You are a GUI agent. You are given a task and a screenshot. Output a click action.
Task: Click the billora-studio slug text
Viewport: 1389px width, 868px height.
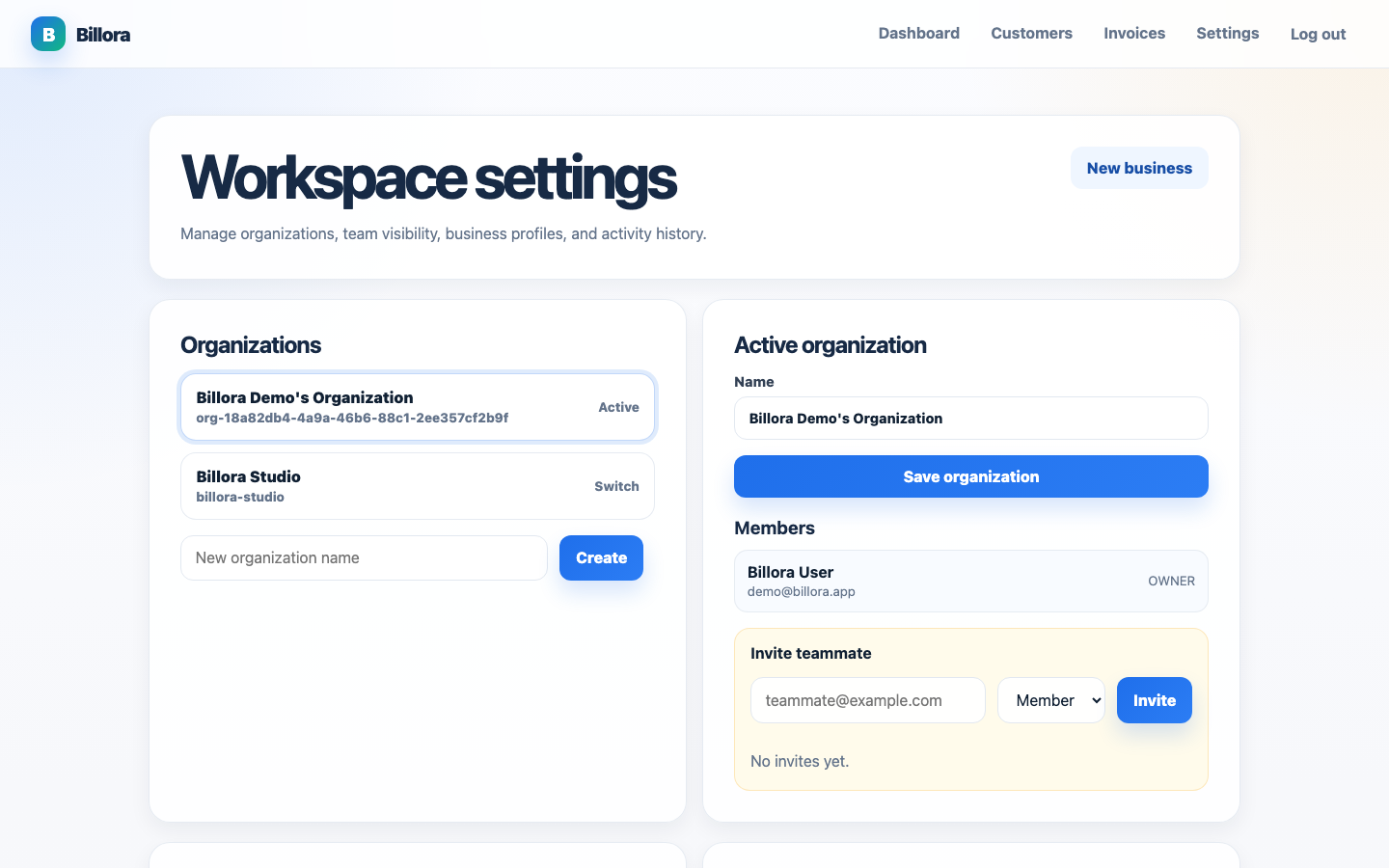240,497
